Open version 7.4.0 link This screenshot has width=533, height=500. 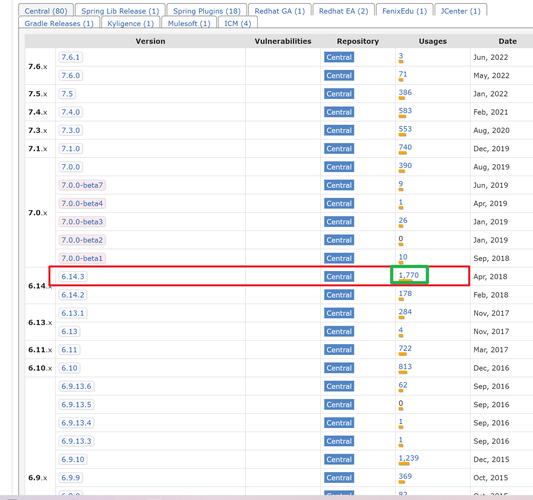tap(70, 112)
